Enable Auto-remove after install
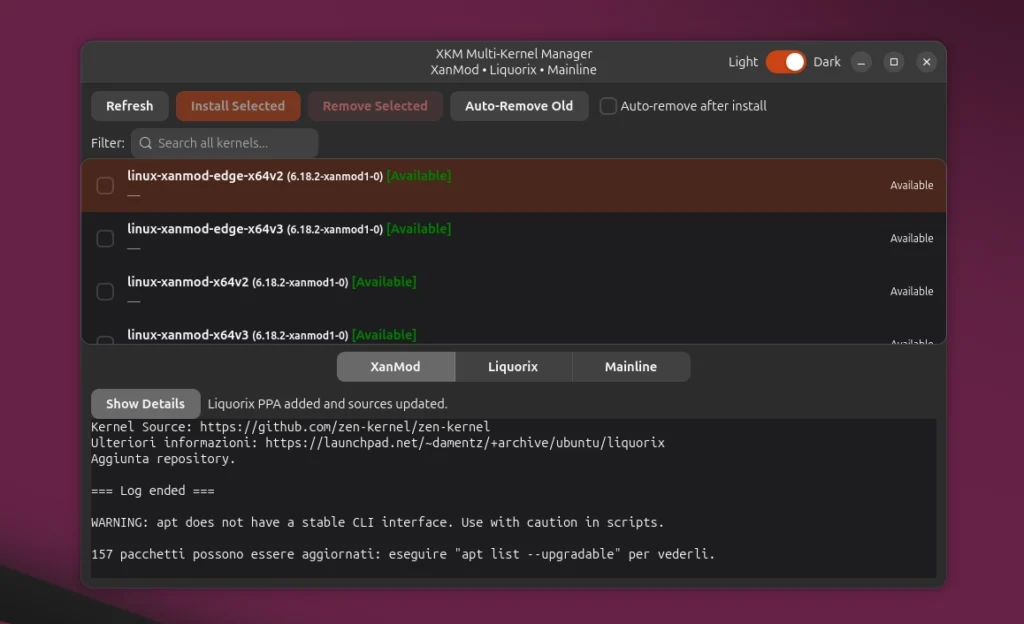Screen dimensions: 1024x624 click(x=608, y=106)
